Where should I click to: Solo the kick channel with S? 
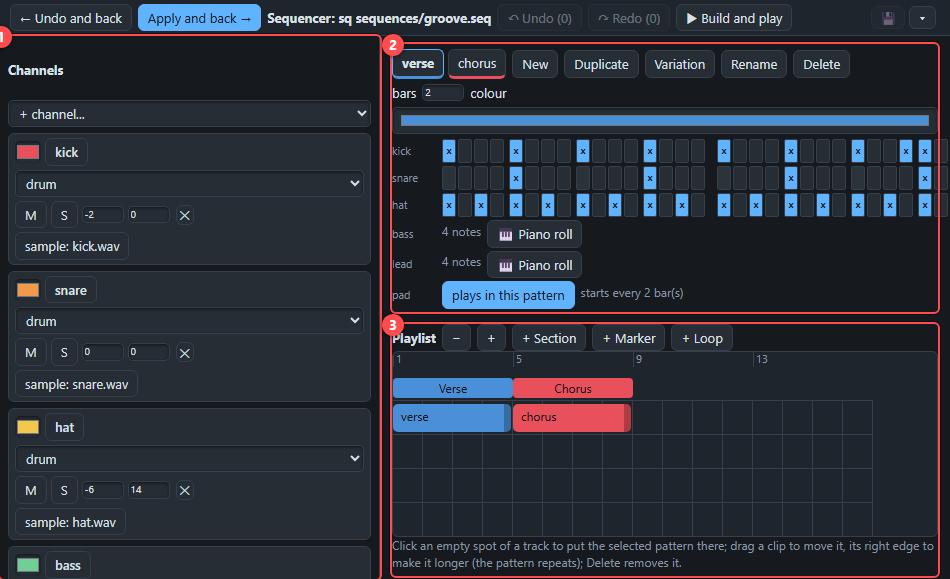64,215
